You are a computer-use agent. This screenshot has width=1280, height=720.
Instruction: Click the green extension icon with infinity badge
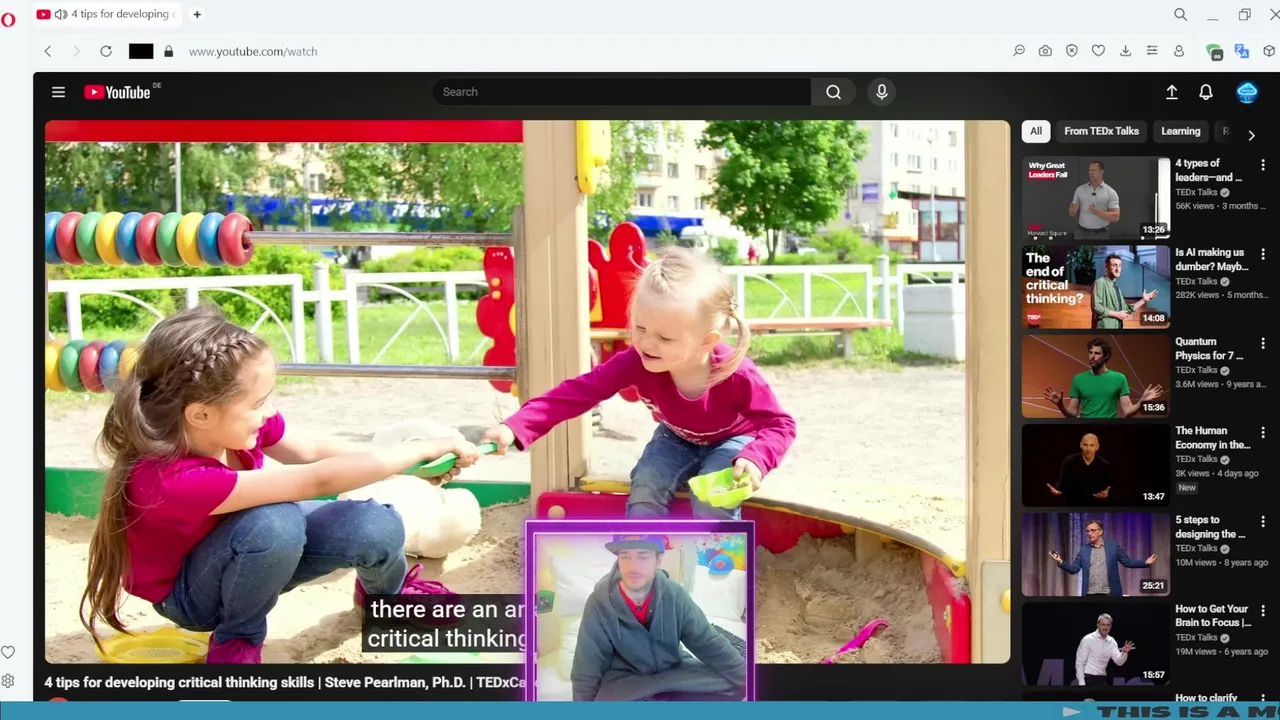1214,52
